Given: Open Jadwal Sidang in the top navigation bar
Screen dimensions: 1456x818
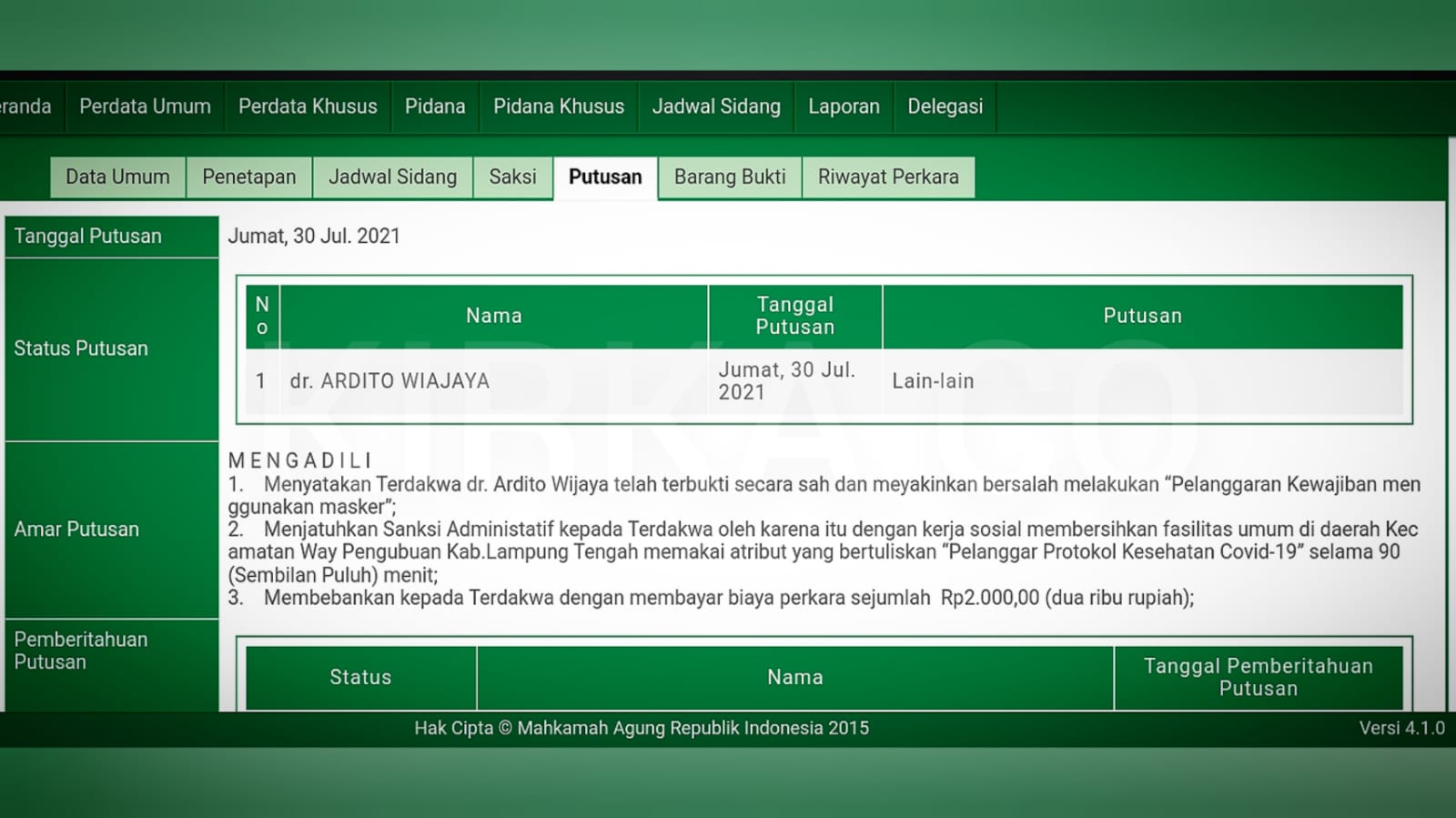Looking at the screenshot, I should [x=716, y=106].
